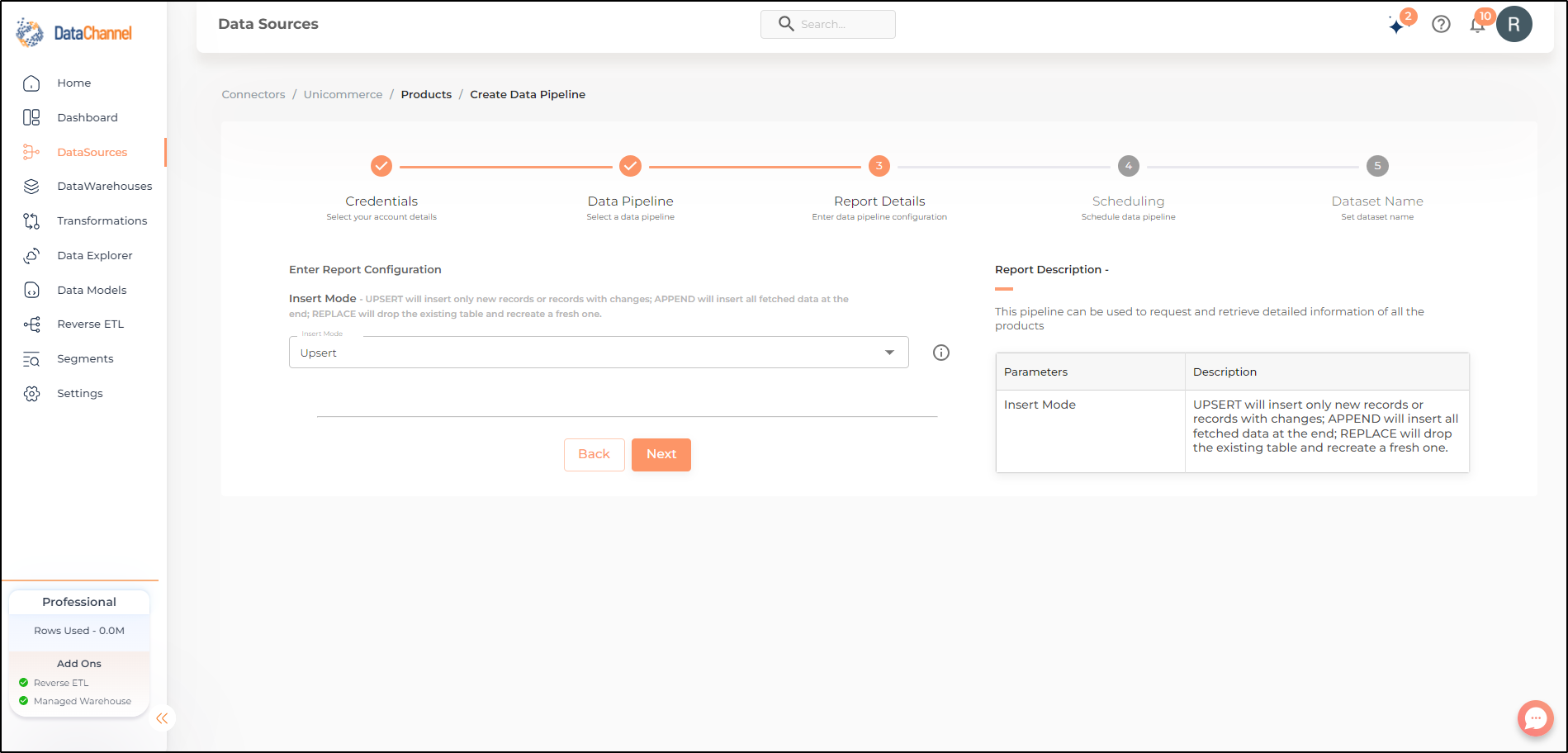The width and height of the screenshot is (1568, 753).
Task: Click the Reverse ETL add-on entry
Action: tap(61, 683)
